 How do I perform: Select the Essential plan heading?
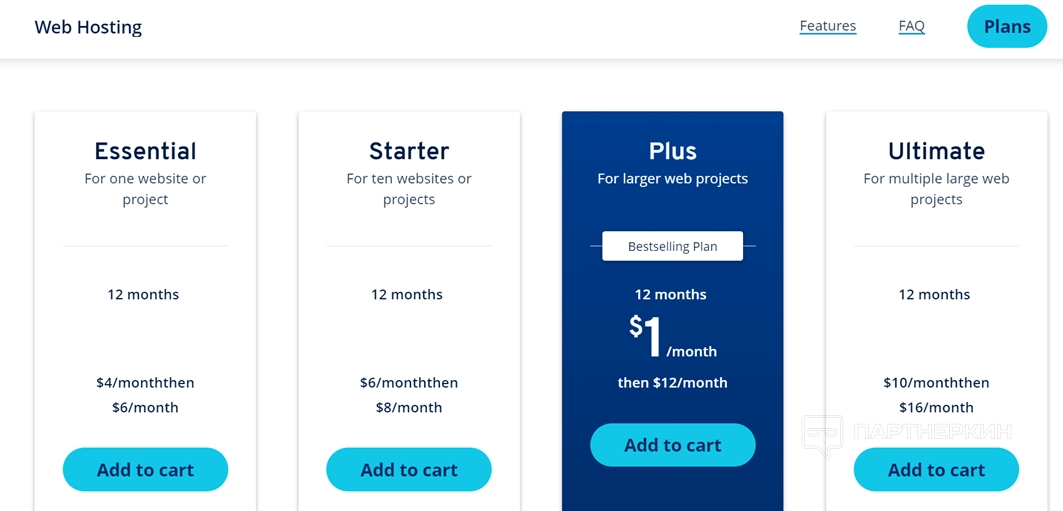[145, 151]
